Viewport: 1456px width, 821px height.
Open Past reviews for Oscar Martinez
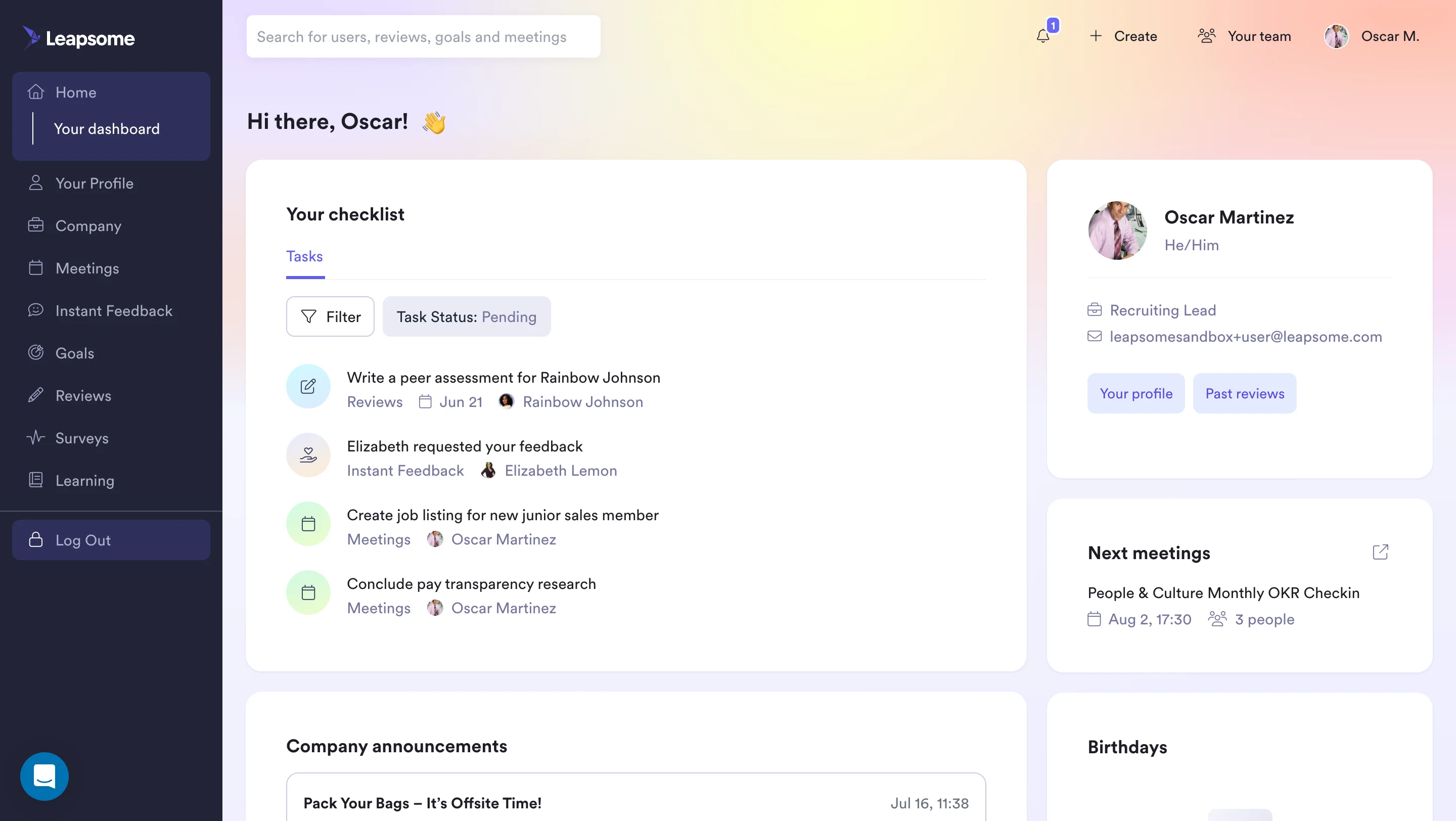(1245, 393)
